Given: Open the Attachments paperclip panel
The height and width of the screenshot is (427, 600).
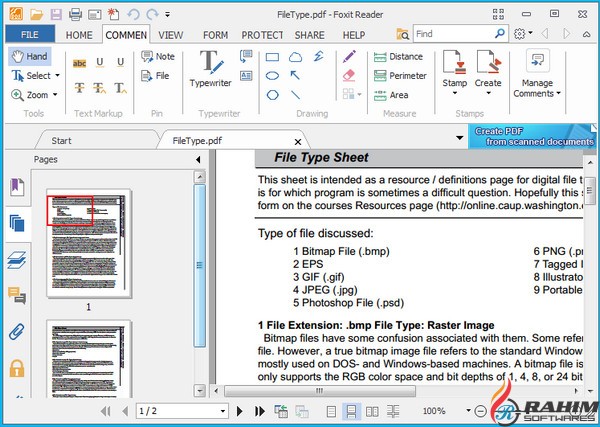Looking at the screenshot, I should click(17, 331).
